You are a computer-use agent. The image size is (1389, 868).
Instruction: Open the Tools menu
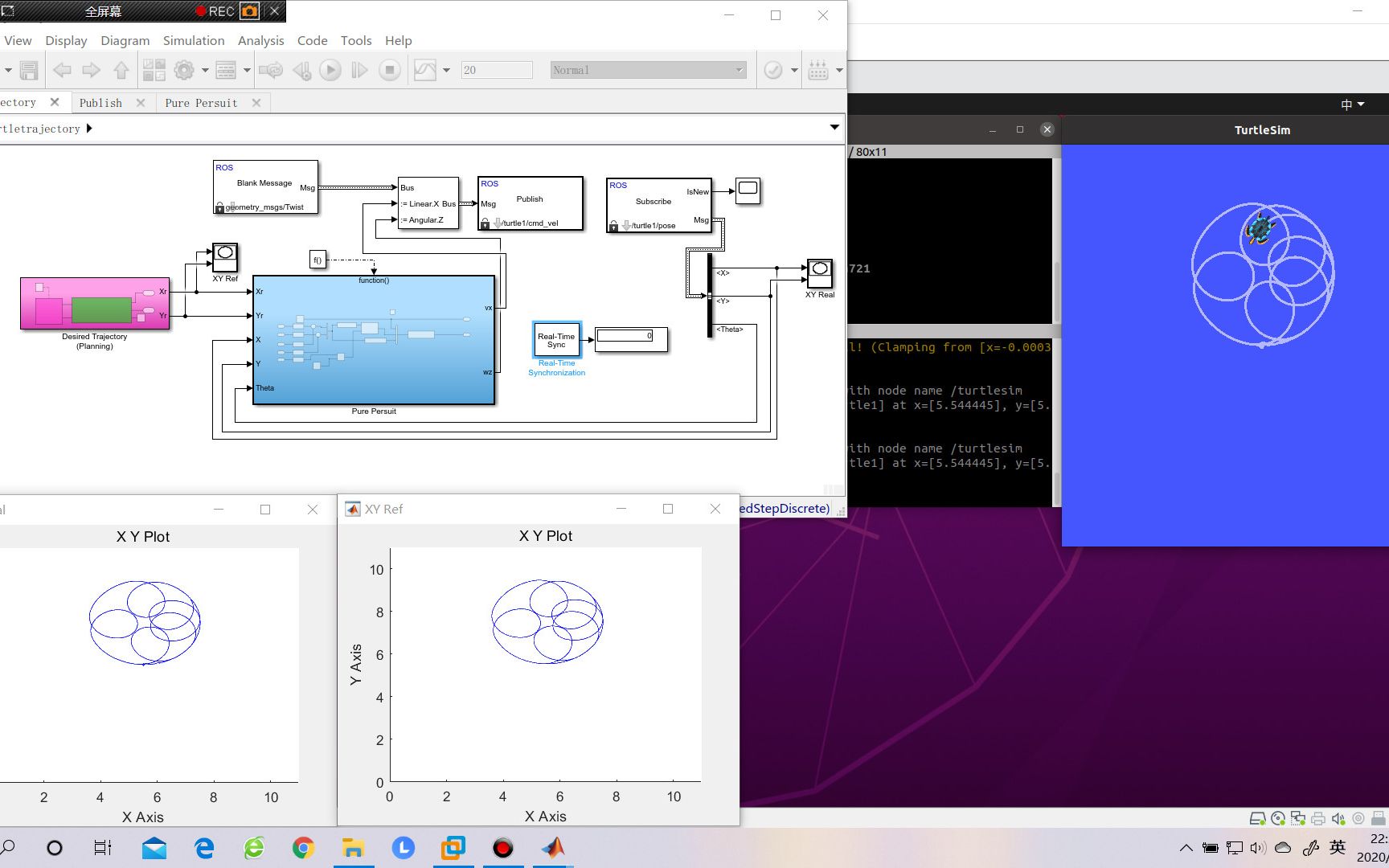click(x=356, y=40)
